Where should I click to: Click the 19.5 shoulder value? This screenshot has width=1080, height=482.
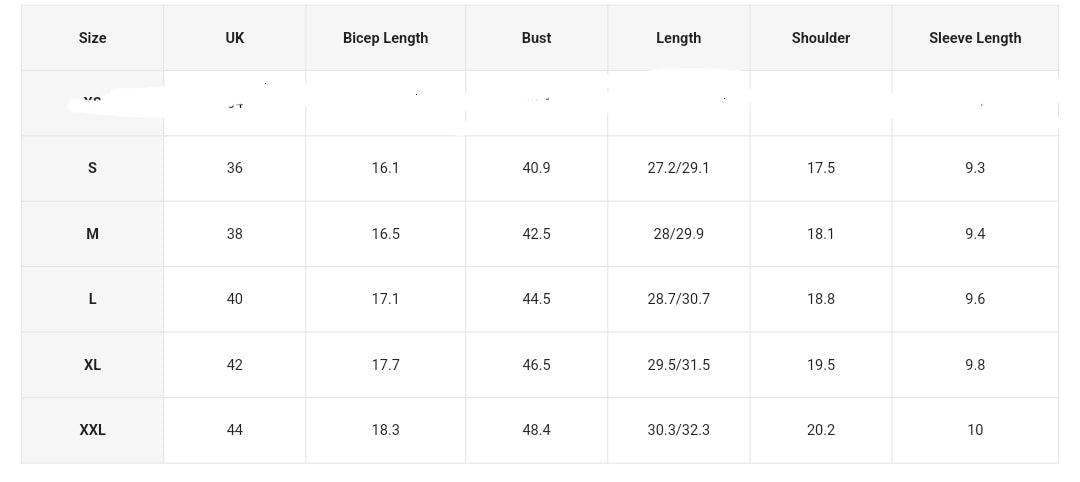coord(820,365)
